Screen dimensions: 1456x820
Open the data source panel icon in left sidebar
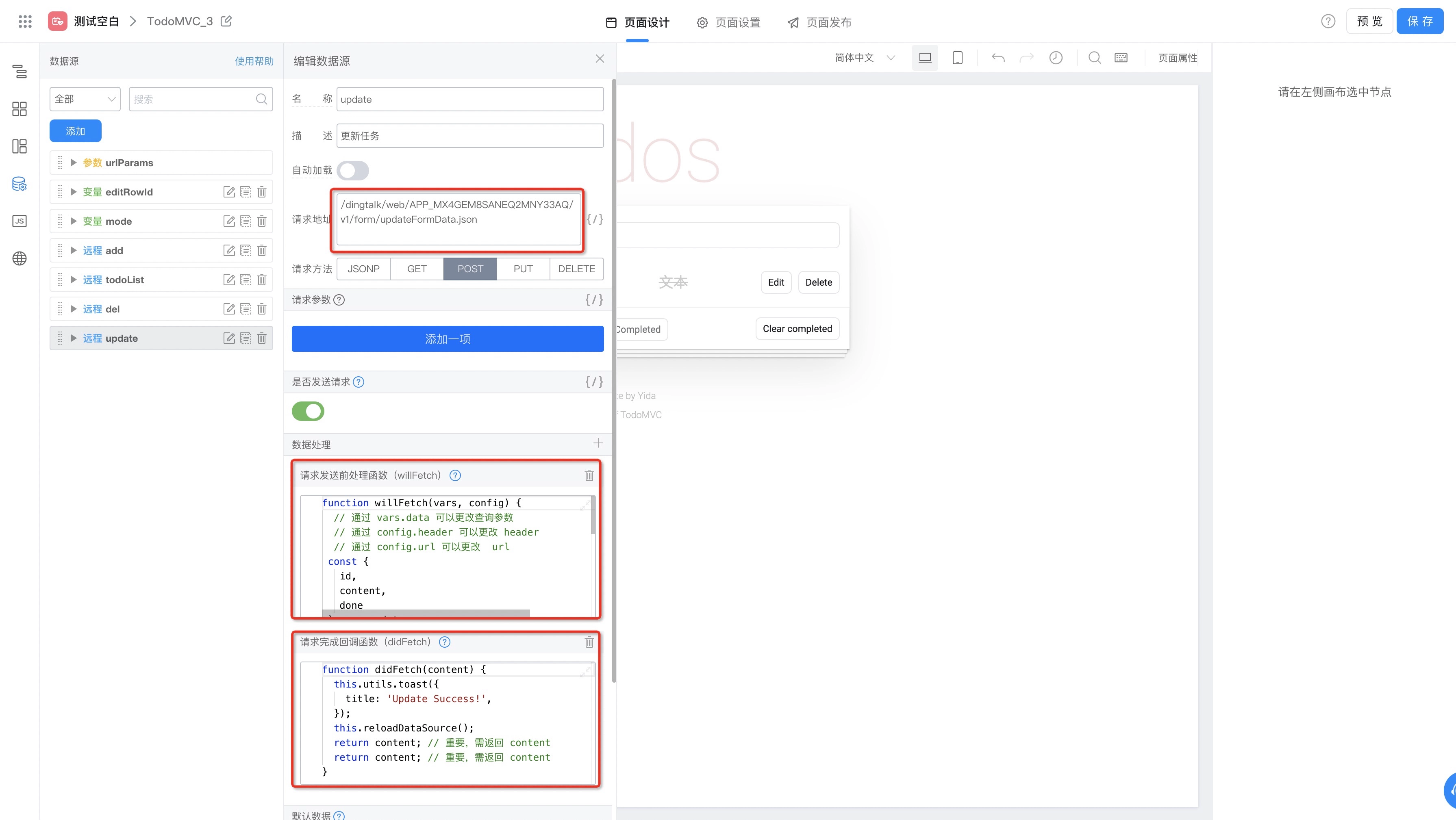[x=19, y=184]
